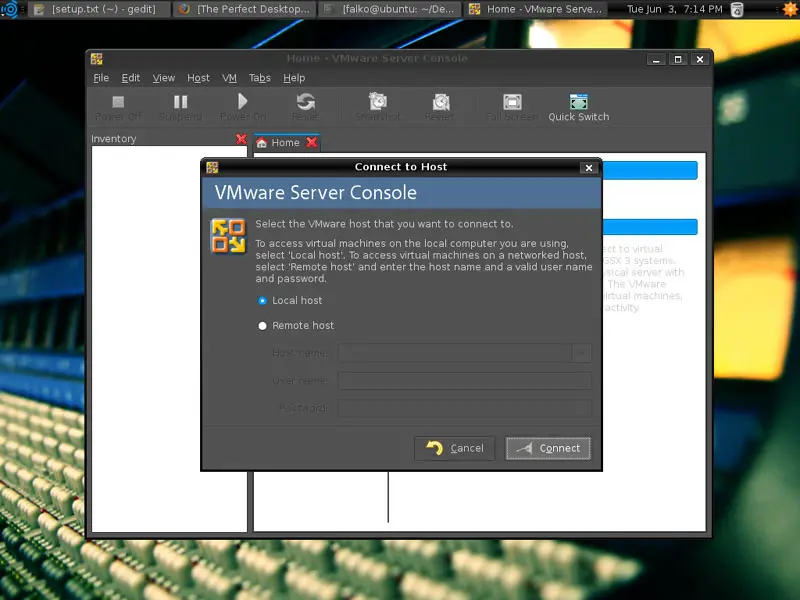
Task: Click the Power Off toolbar icon
Action: click(x=118, y=102)
